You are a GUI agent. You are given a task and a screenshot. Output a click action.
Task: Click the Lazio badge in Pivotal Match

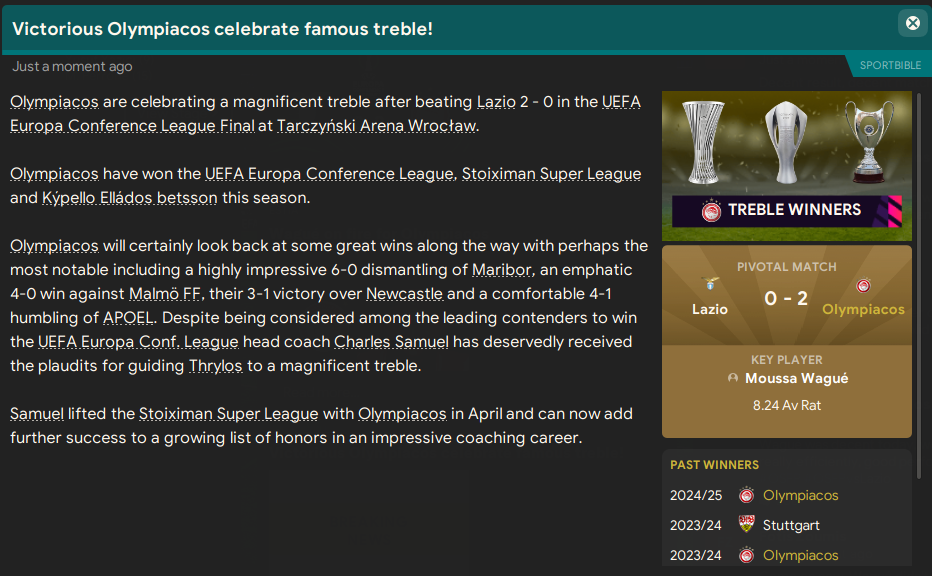pos(710,286)
